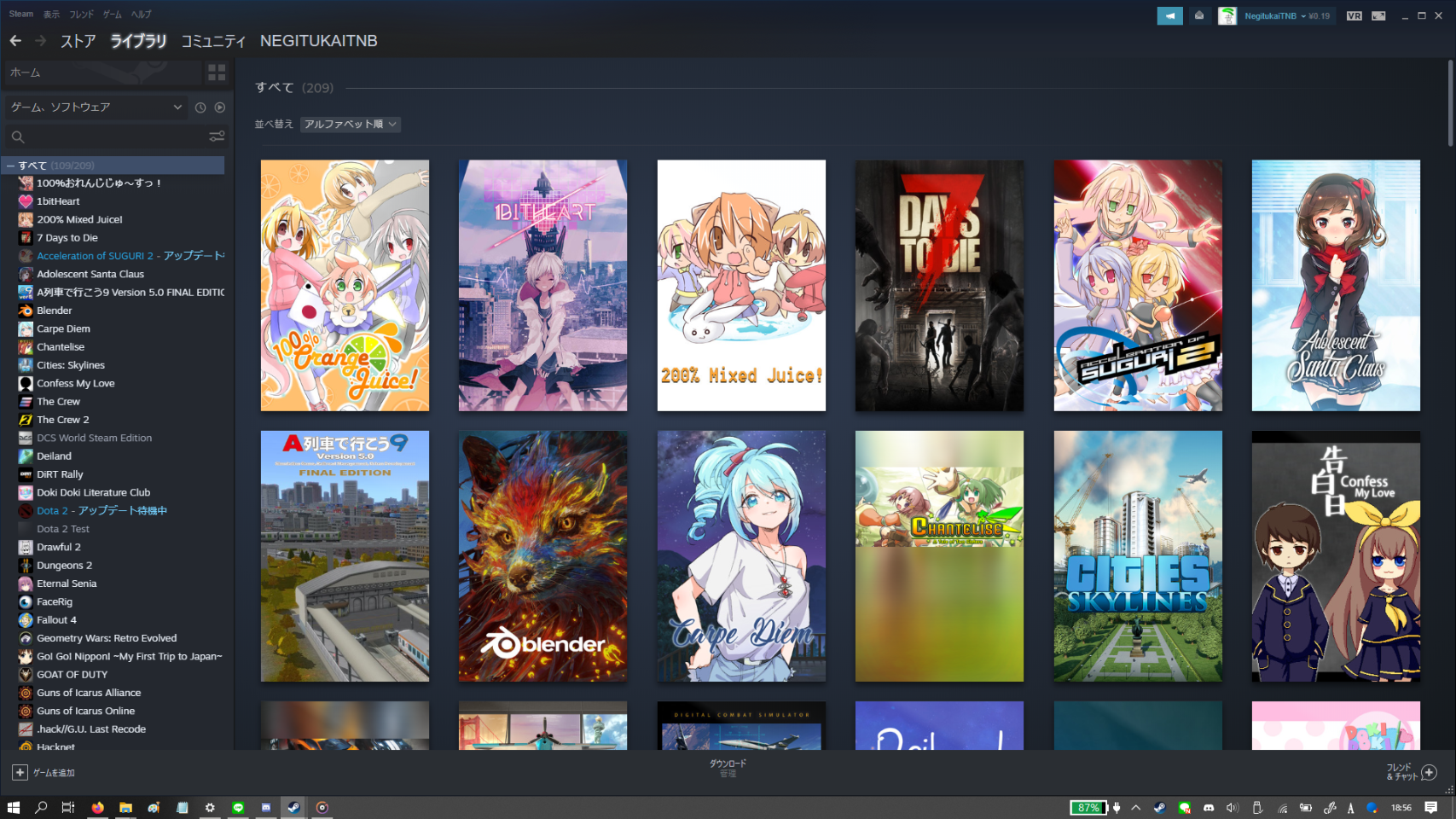
Task: Open the フレンド menu
Action: click(82, 14)
